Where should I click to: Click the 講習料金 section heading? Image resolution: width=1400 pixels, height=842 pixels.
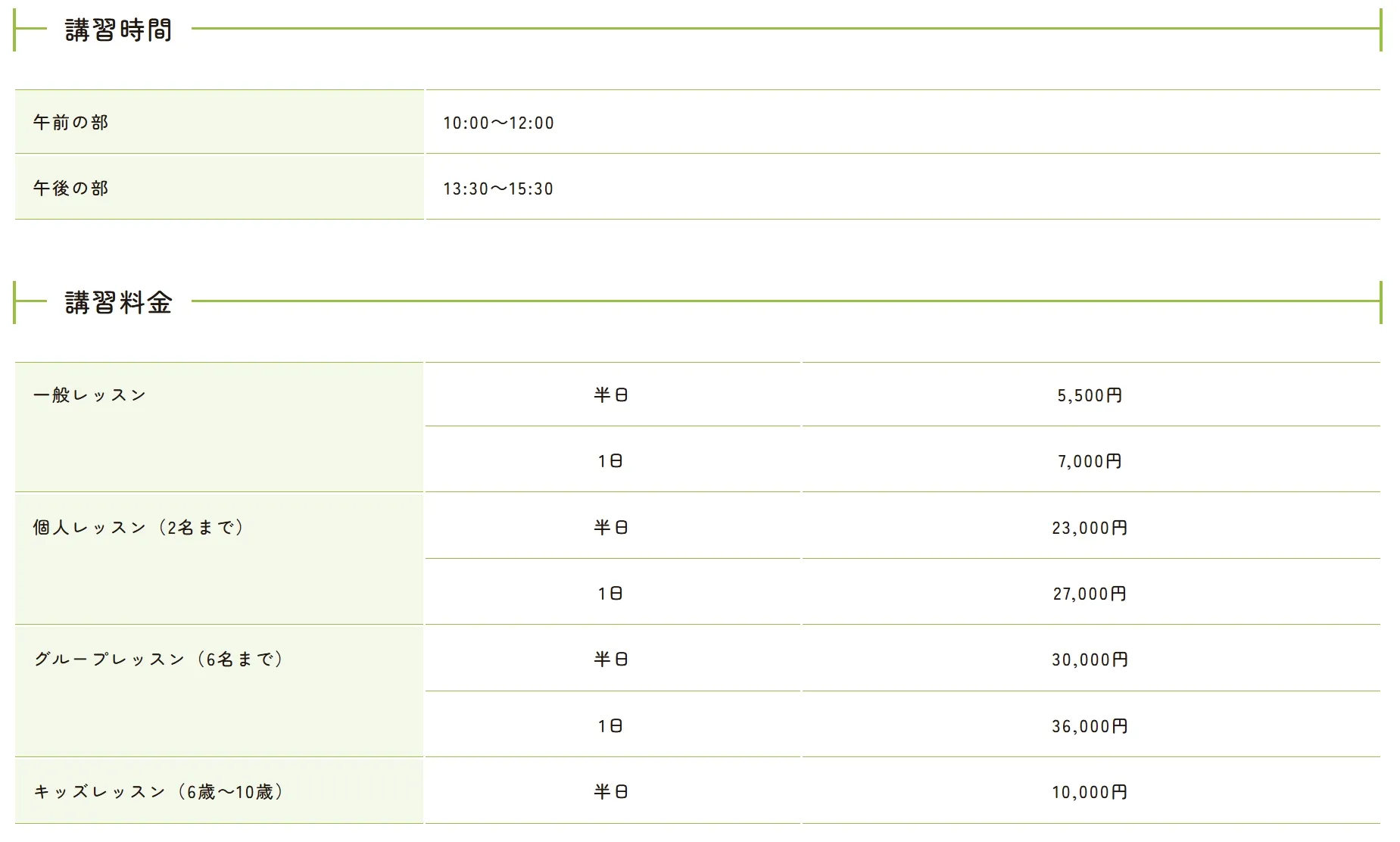[x=118, y=303]
